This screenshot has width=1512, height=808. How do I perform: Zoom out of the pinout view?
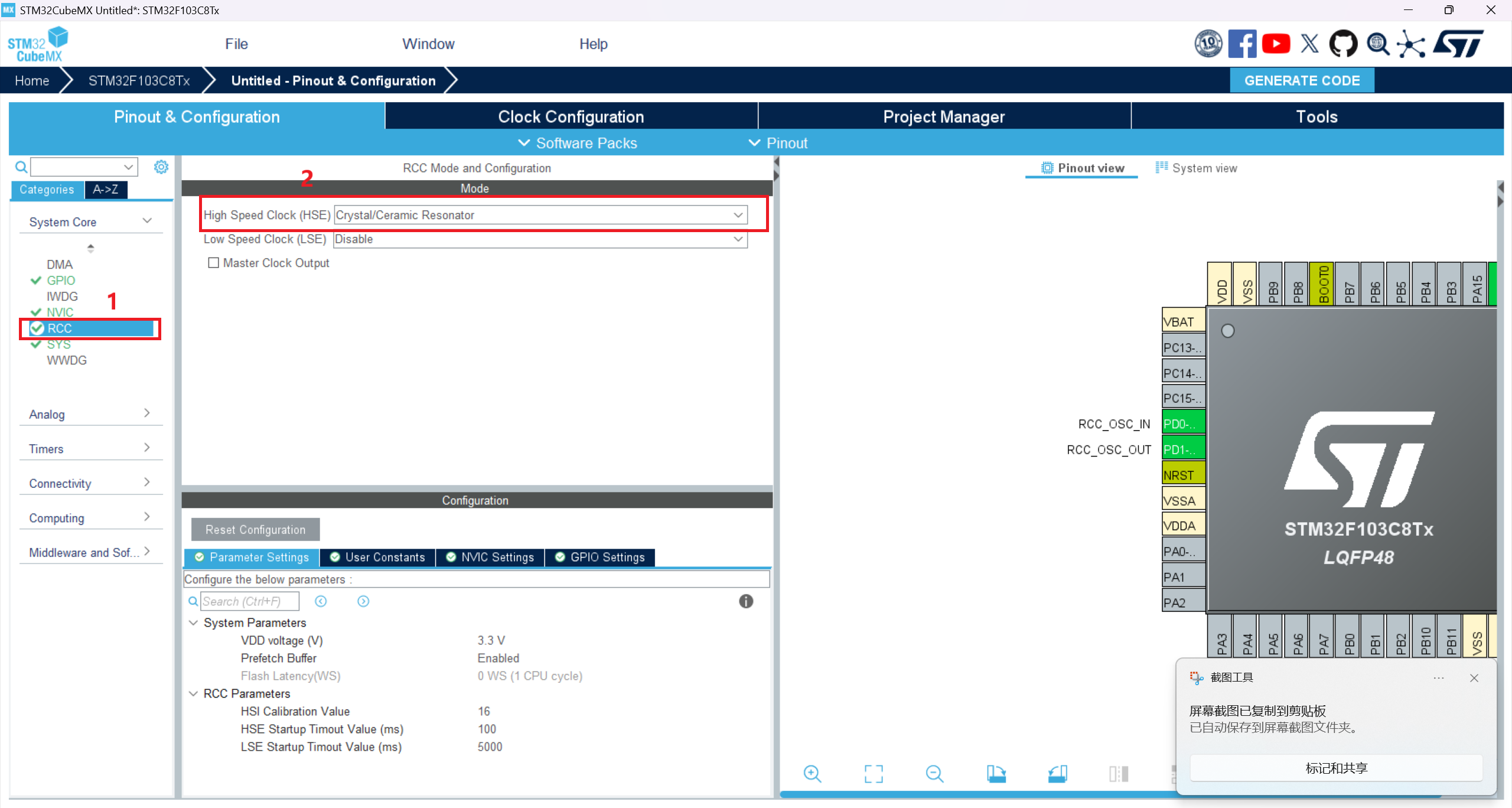pyautogui.click(x=934, y=773)
